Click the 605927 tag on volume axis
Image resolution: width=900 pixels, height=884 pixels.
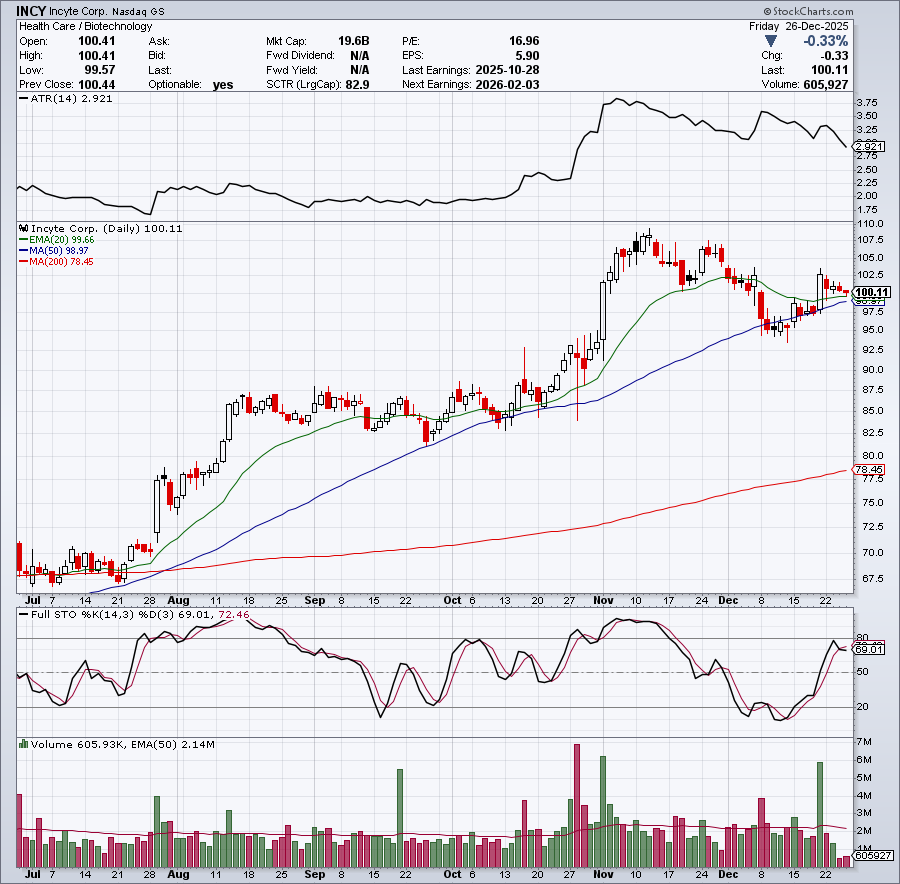[x=872, y=856]
